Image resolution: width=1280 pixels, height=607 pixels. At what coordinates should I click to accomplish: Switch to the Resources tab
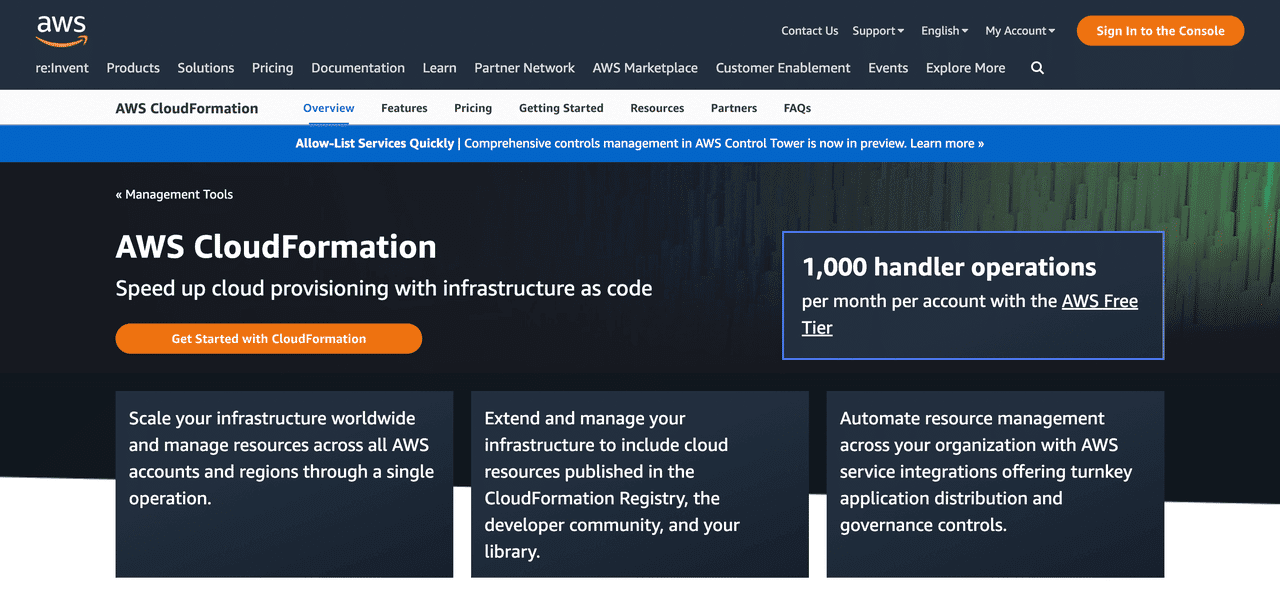pos(657,108)
